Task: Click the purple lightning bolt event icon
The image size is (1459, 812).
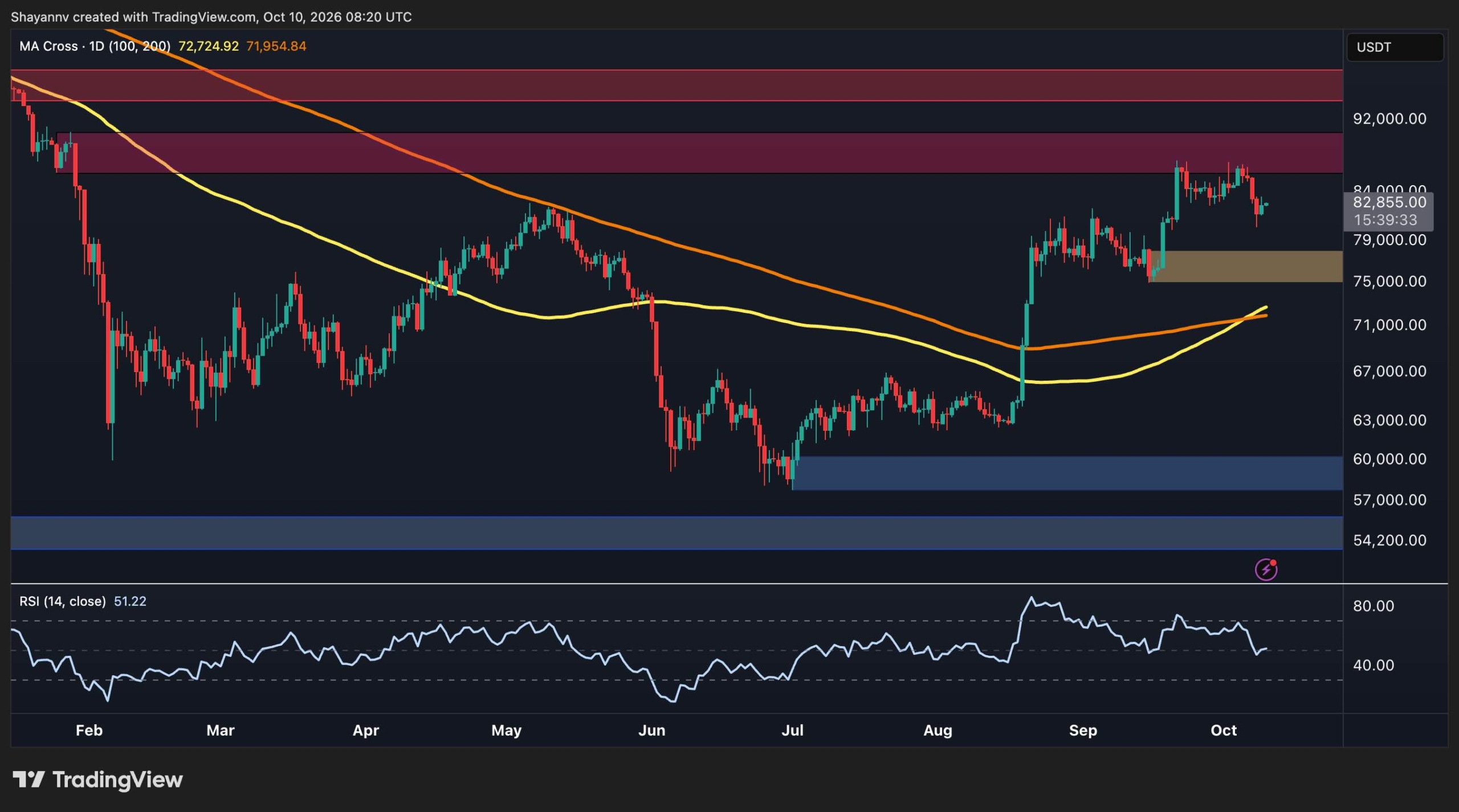Action: click(x=1266, y=569)
